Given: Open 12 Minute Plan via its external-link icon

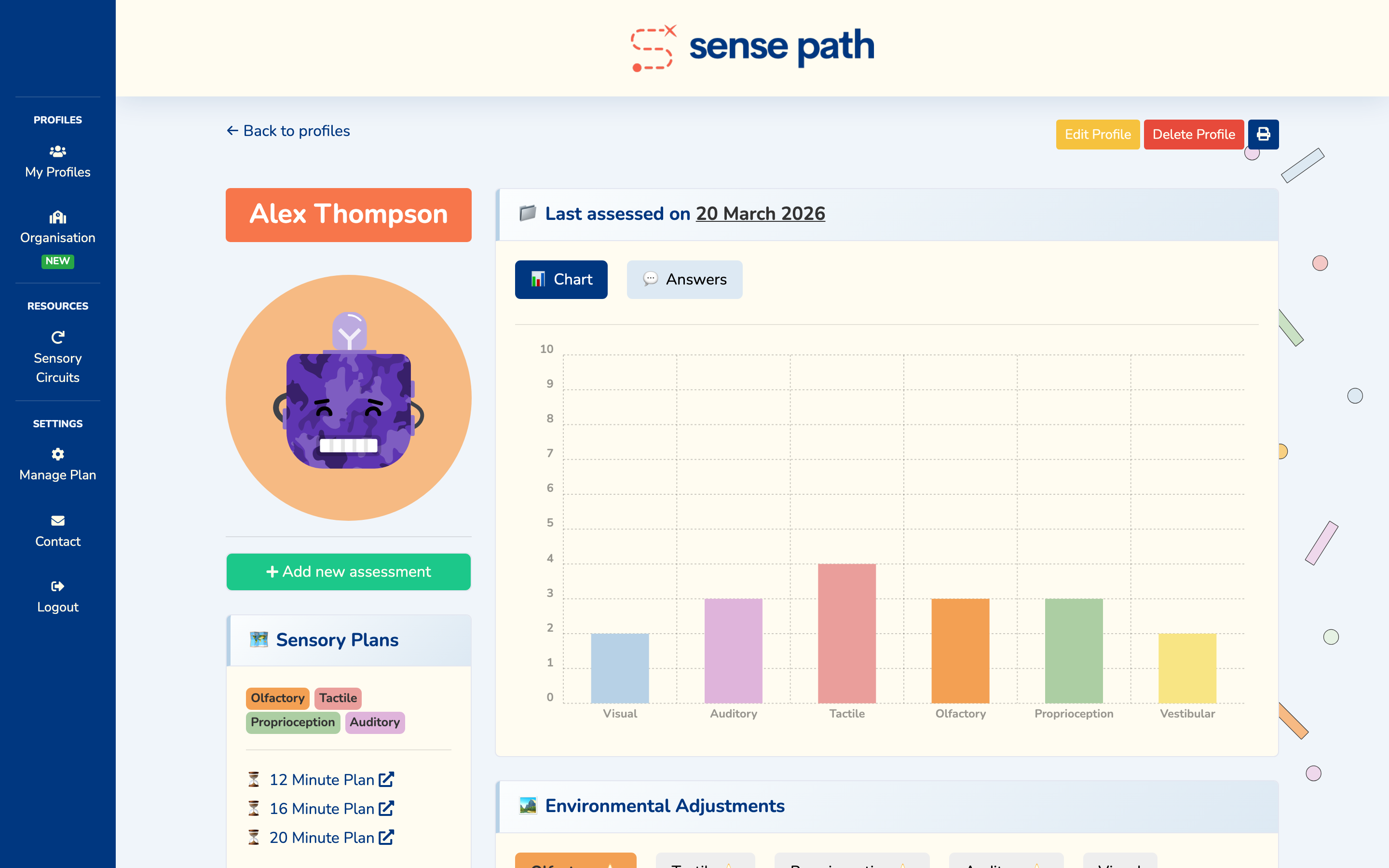Looking at the screenshot, I should pyautogui.click(x=387, y=779).
